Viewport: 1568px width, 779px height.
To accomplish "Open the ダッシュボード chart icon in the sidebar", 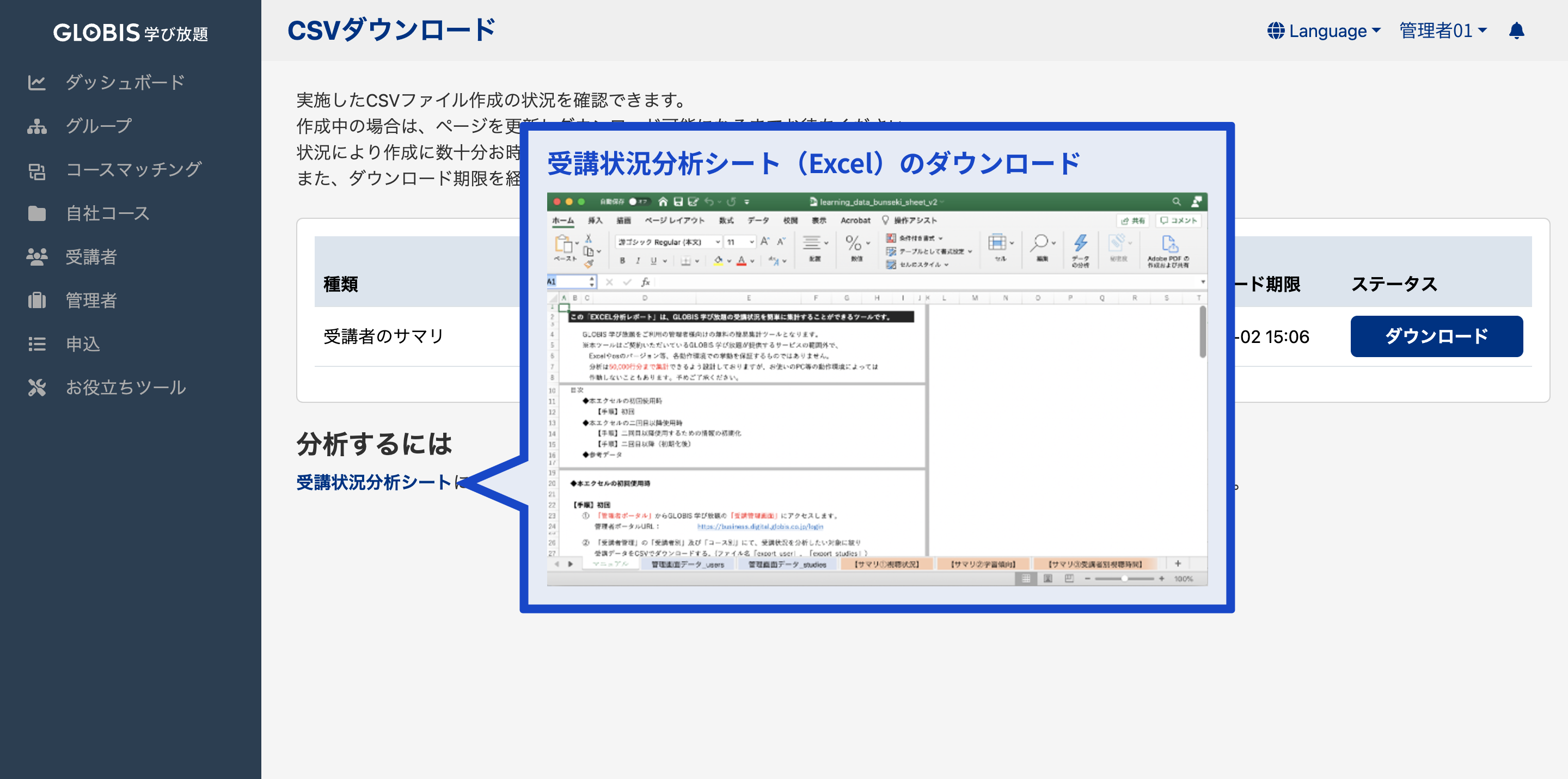I will pyautogui.click(x=36, y=82).
